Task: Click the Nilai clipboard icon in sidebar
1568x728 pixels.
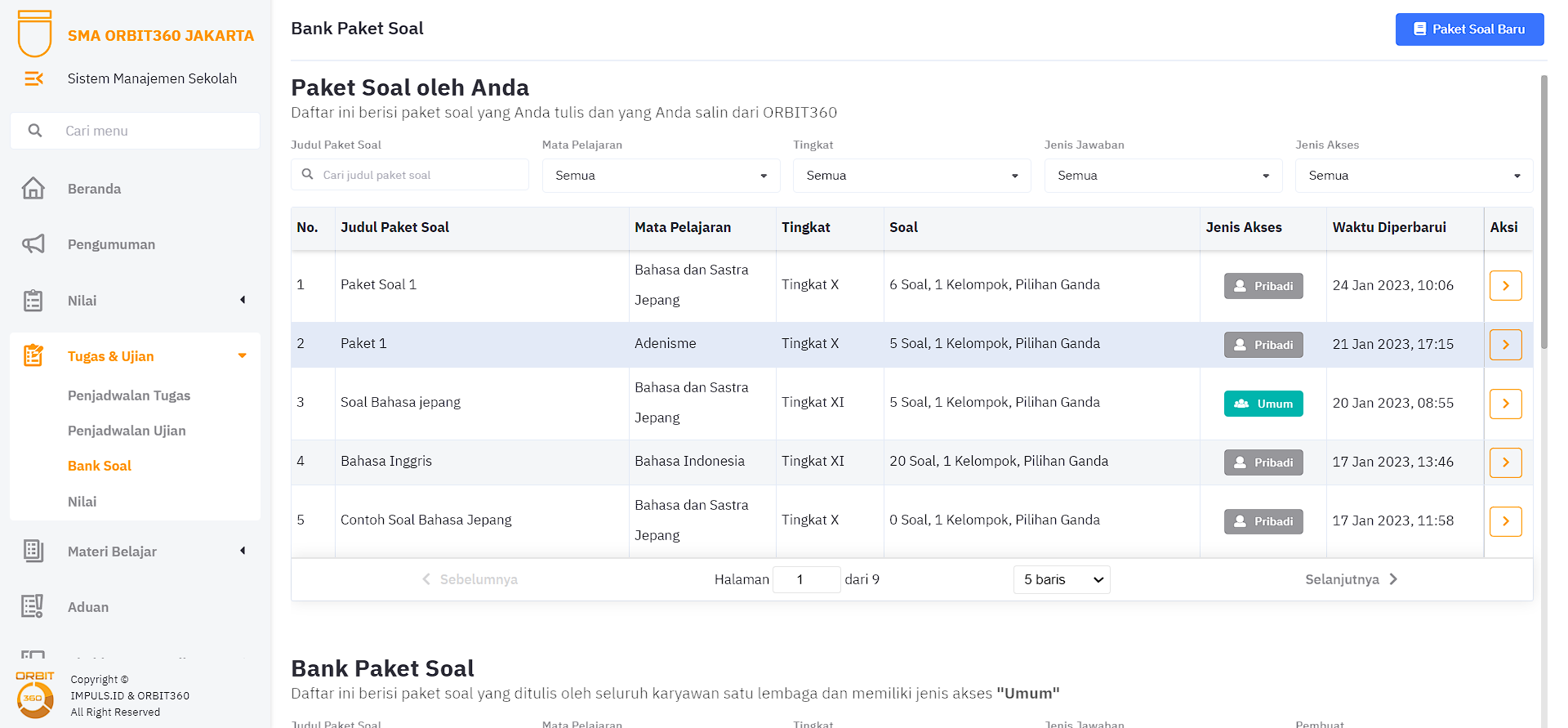Action: (33, 301)
